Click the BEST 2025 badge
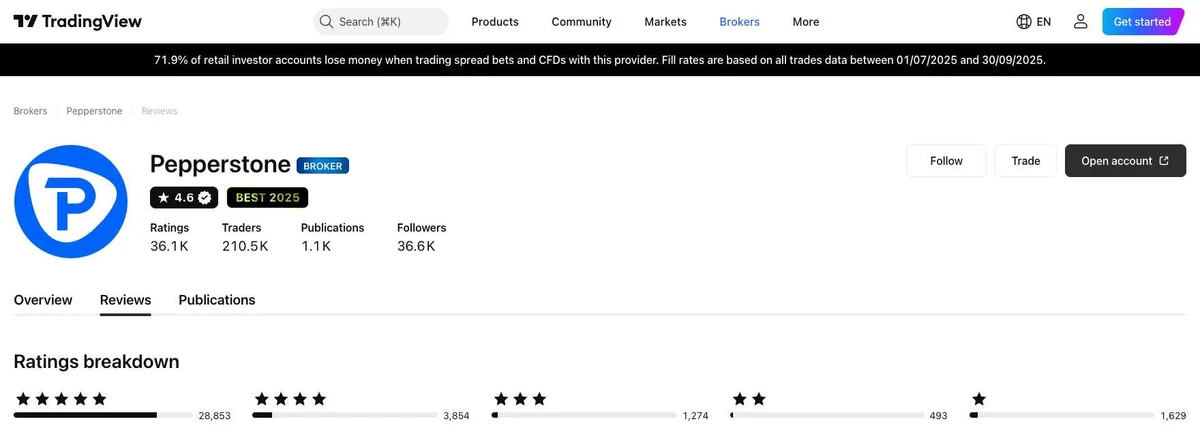The height and width of the screenshot is (438, 1200). 267,197
